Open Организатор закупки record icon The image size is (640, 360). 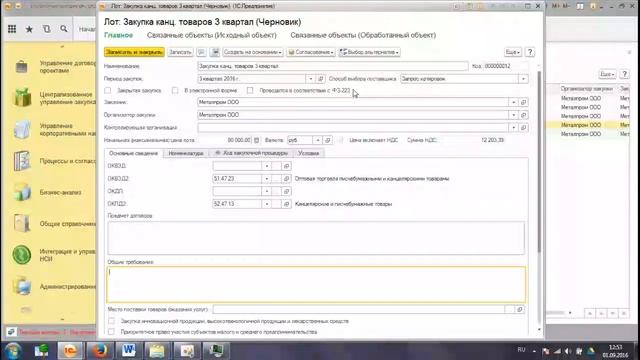coord(523,115)
